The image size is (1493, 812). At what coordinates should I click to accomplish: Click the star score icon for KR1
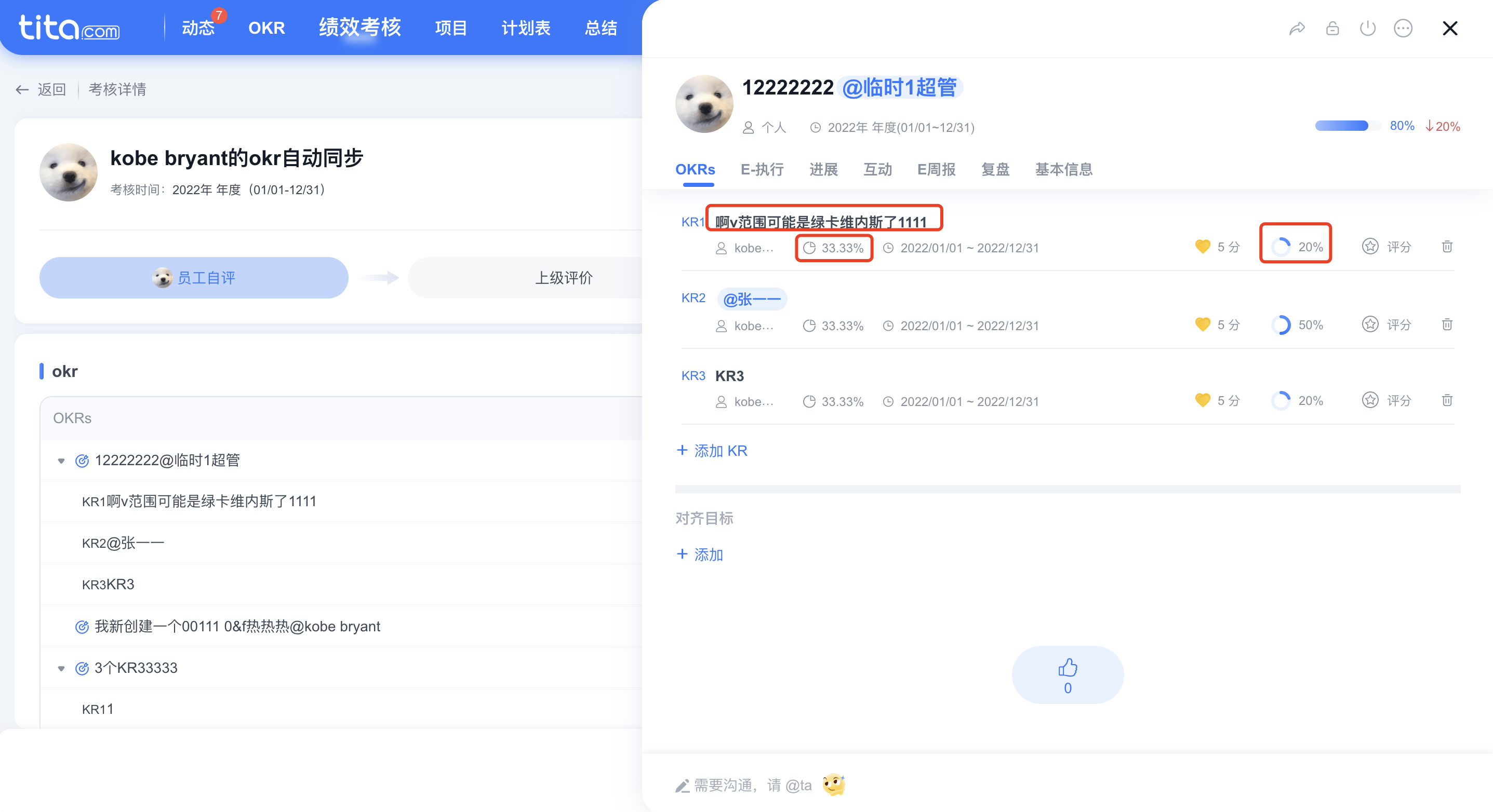pyautogui.click(x=1369, y=247)
